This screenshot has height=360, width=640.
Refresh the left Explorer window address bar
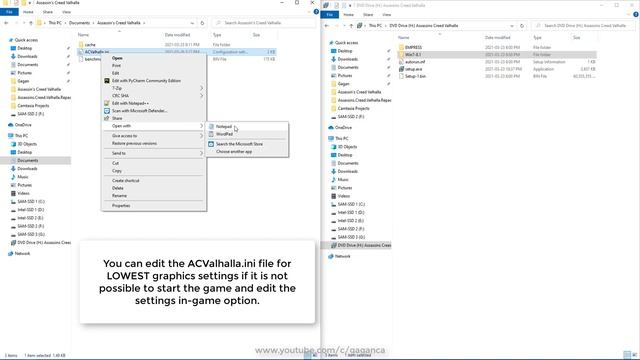[202, 23]
